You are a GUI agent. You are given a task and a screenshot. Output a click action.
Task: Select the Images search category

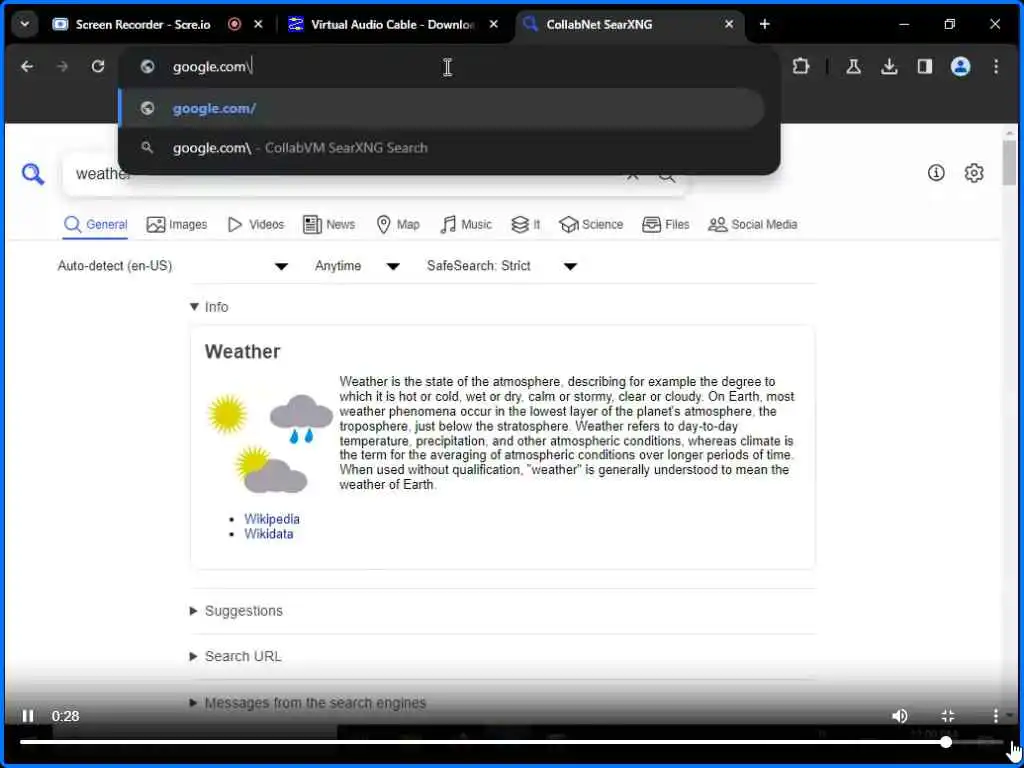pos(177,225)
